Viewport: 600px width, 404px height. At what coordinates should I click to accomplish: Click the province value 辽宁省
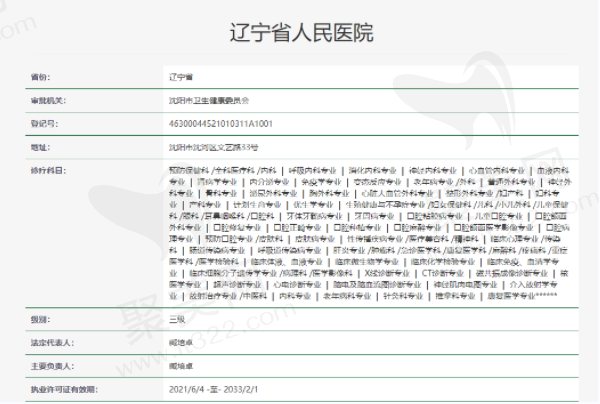(181, 77)
